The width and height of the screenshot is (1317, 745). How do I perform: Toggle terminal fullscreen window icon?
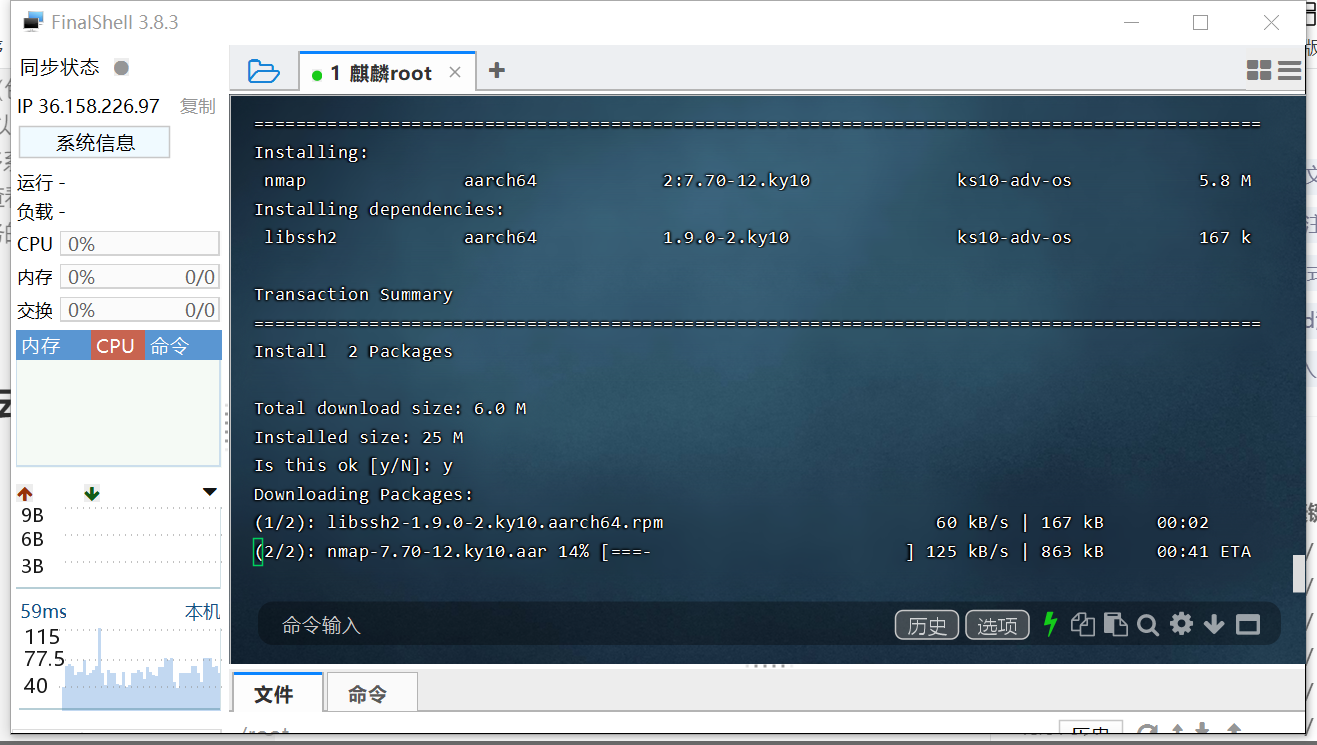tap(1247, 625)
